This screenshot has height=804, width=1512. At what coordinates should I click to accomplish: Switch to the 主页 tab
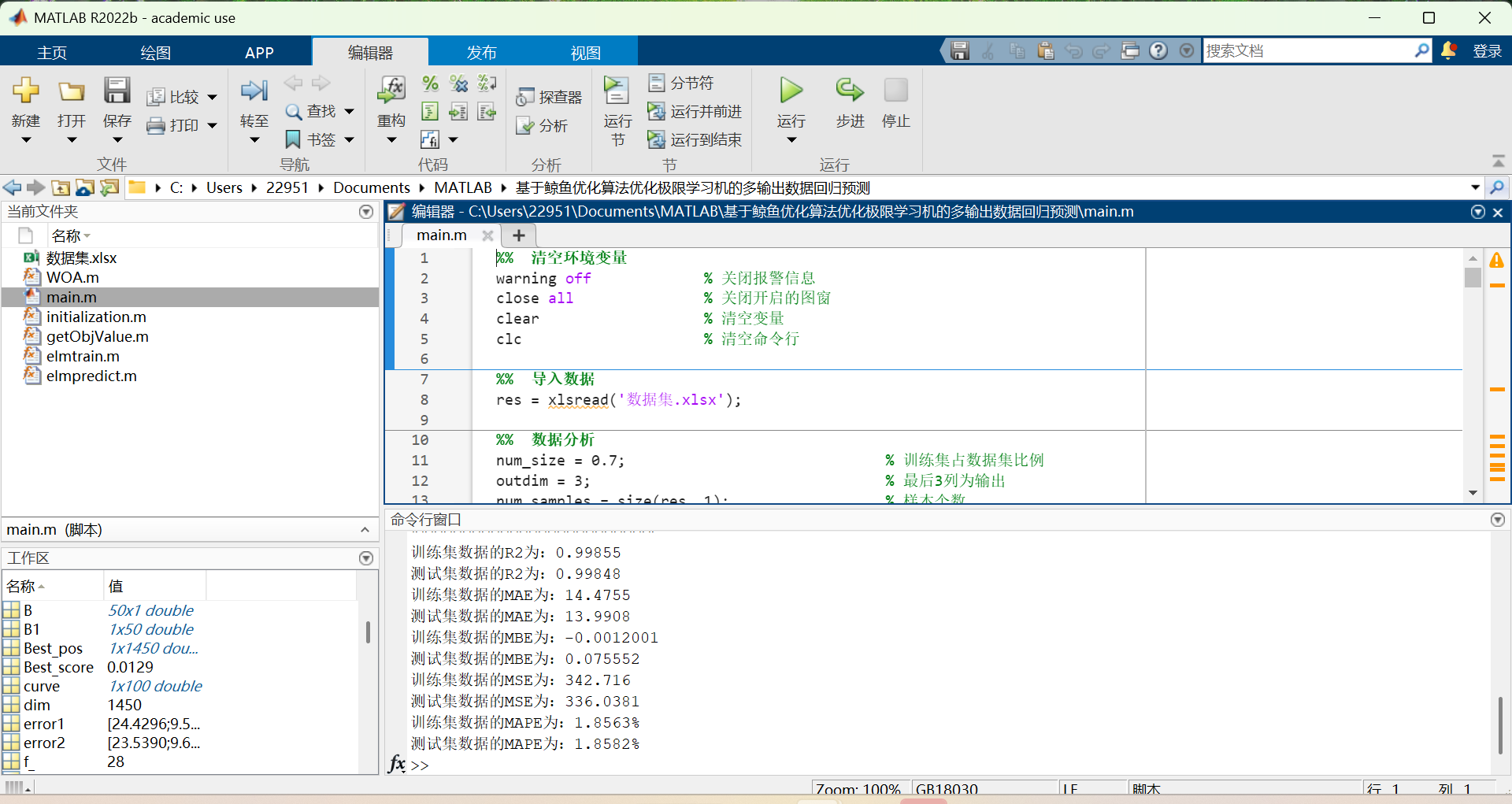pyautogui.click(x=52, y=52)
